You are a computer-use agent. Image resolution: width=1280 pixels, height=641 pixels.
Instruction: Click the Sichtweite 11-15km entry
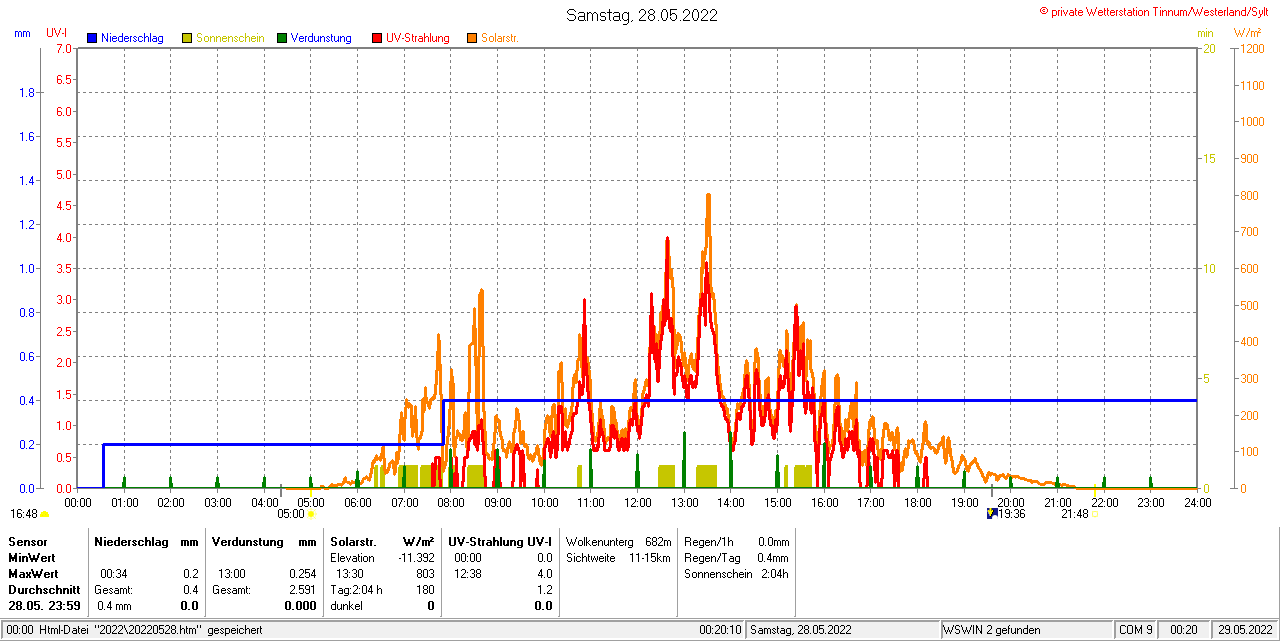618,557
